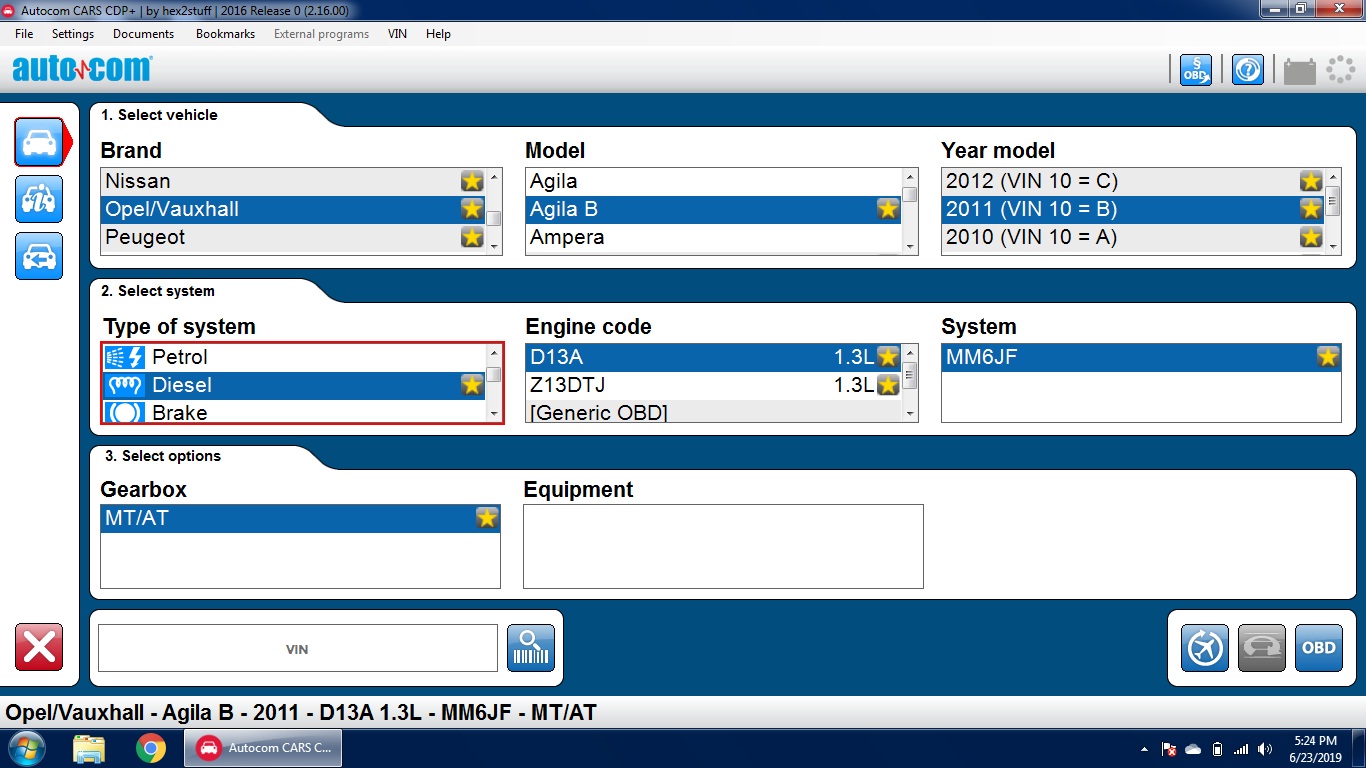Select [Generic OBD] engine entry
The height and width of the screenshot is (768, 1366).
713,411
